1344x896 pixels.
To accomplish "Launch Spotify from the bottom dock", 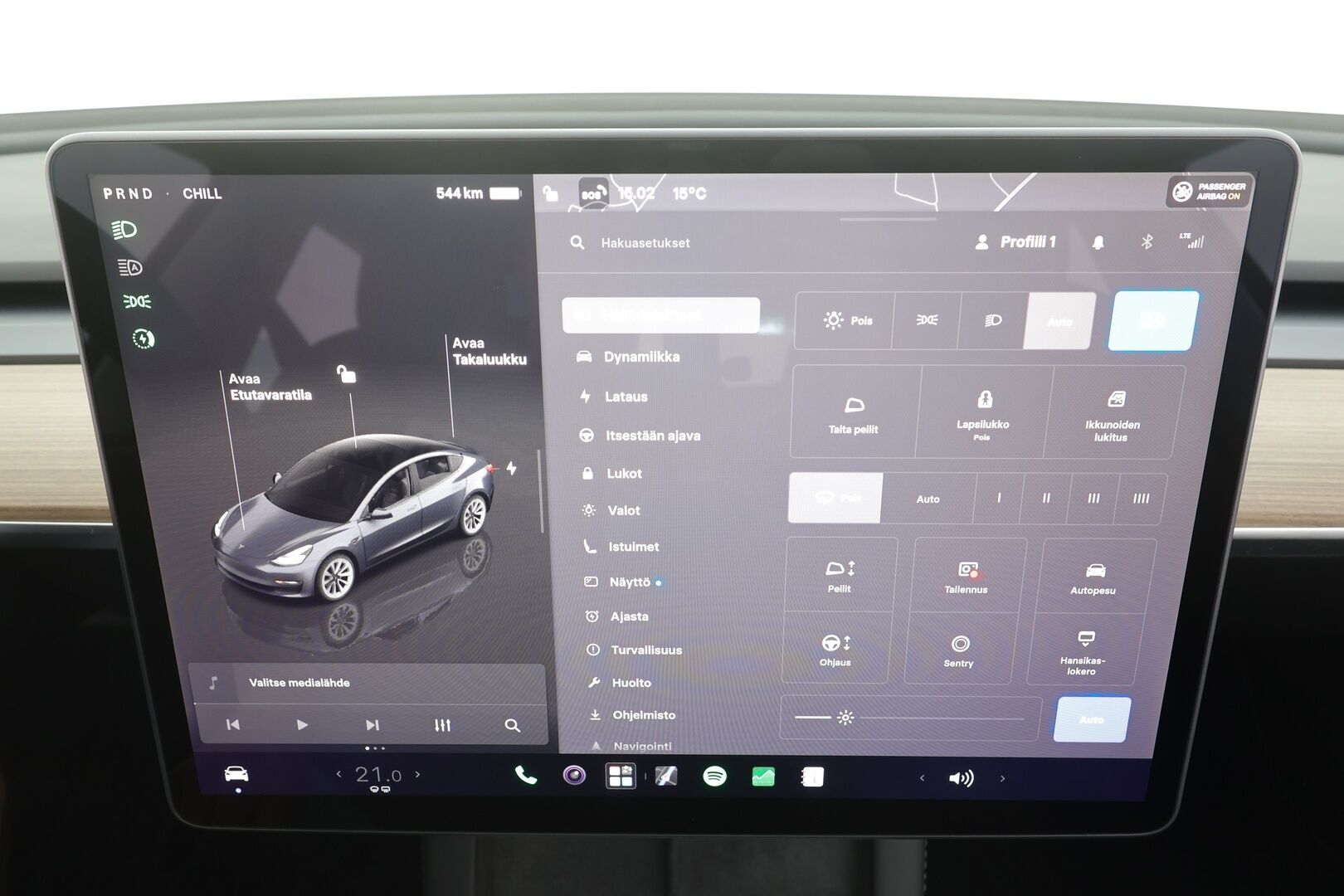I will (714, 777).
